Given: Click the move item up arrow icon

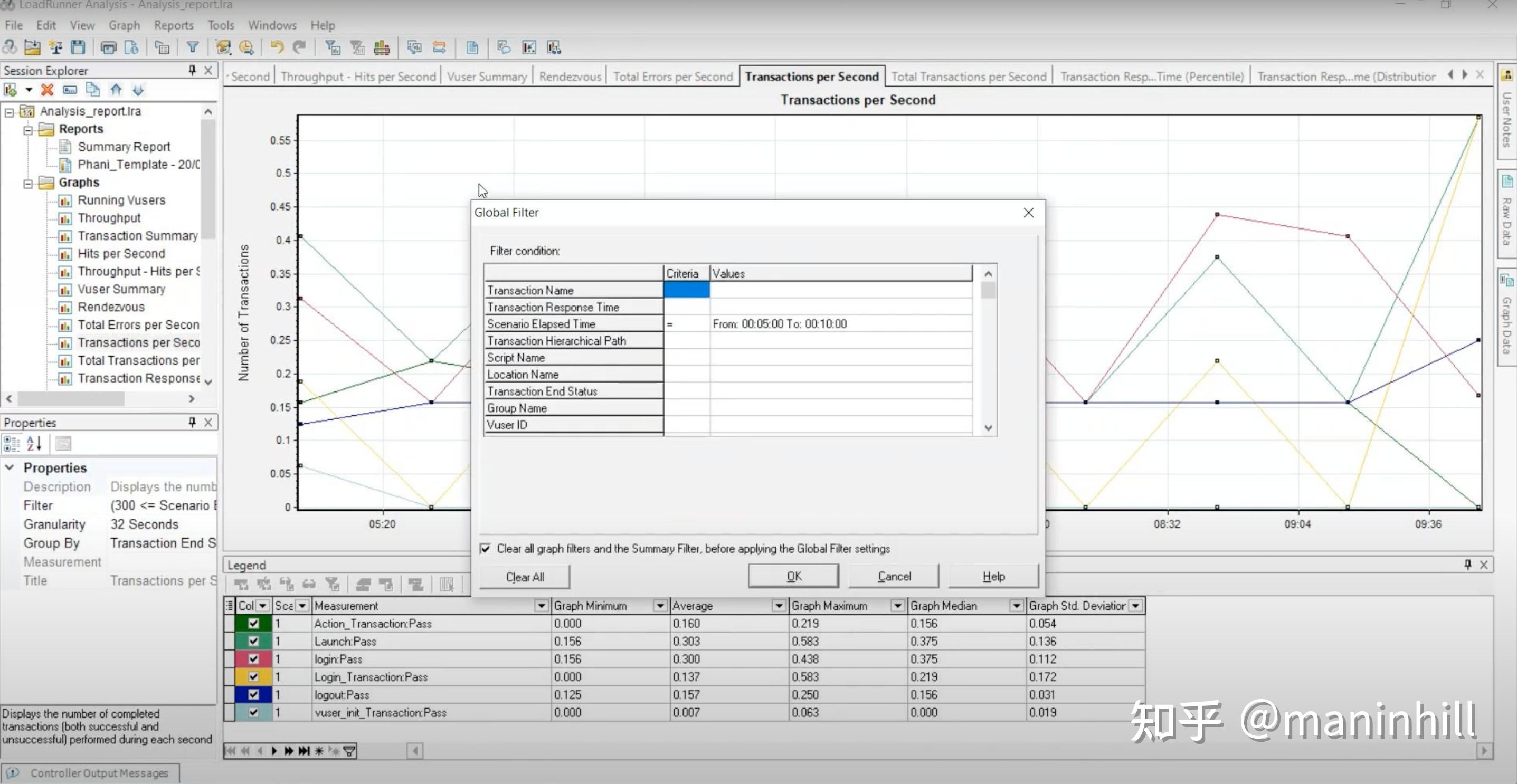Looking at the screenshot, I should 116,90.
